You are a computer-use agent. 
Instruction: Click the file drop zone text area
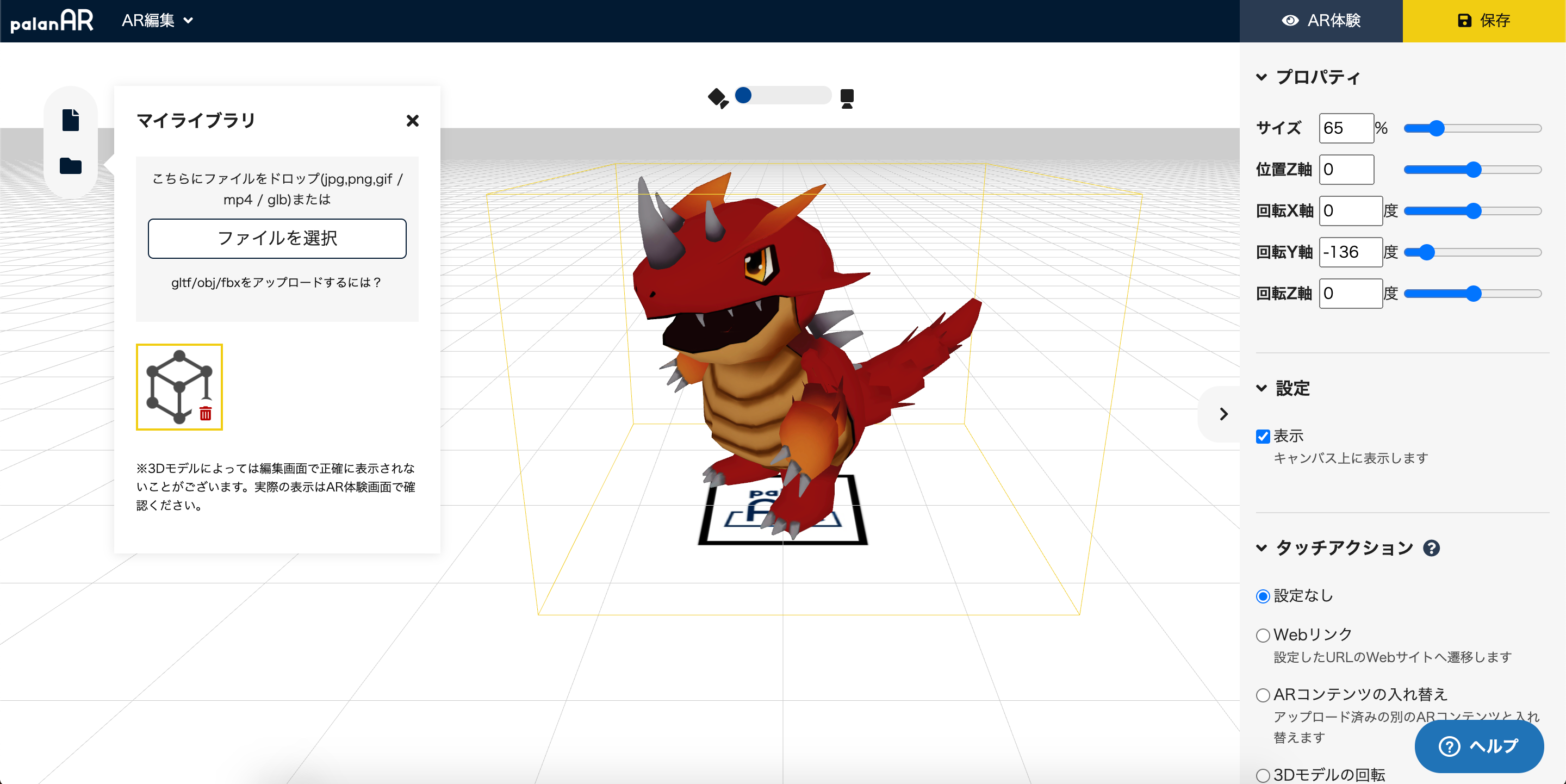point(277,189)
